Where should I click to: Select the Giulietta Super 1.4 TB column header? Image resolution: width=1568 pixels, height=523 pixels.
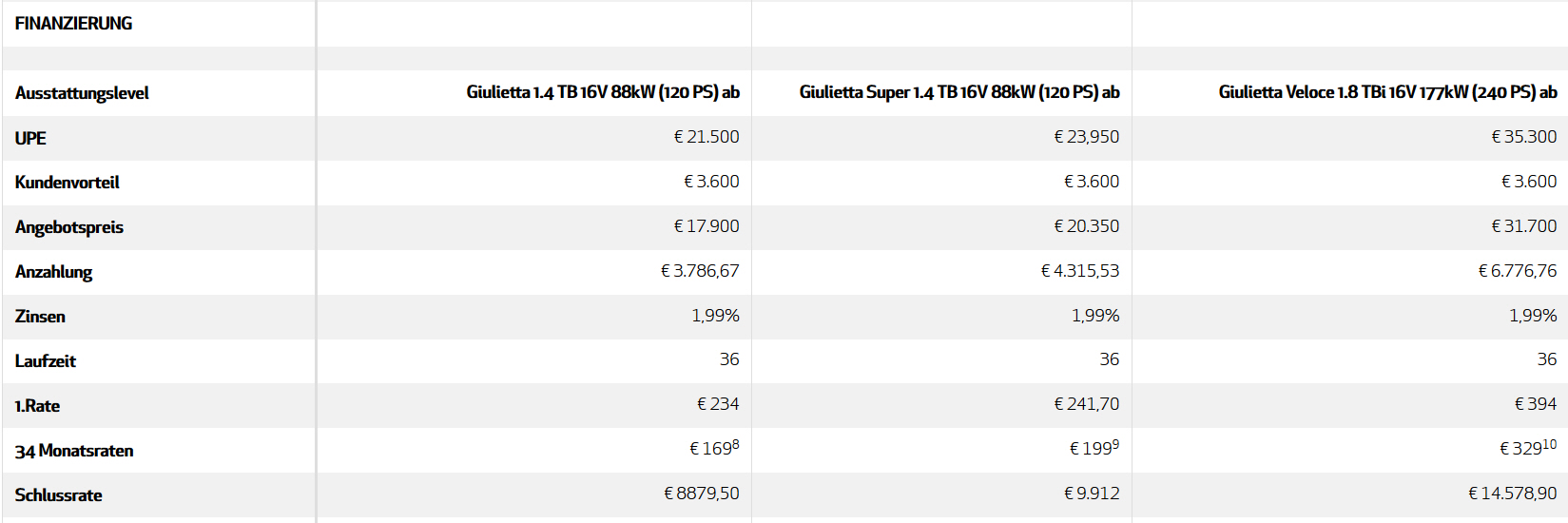tap(959, 92)
